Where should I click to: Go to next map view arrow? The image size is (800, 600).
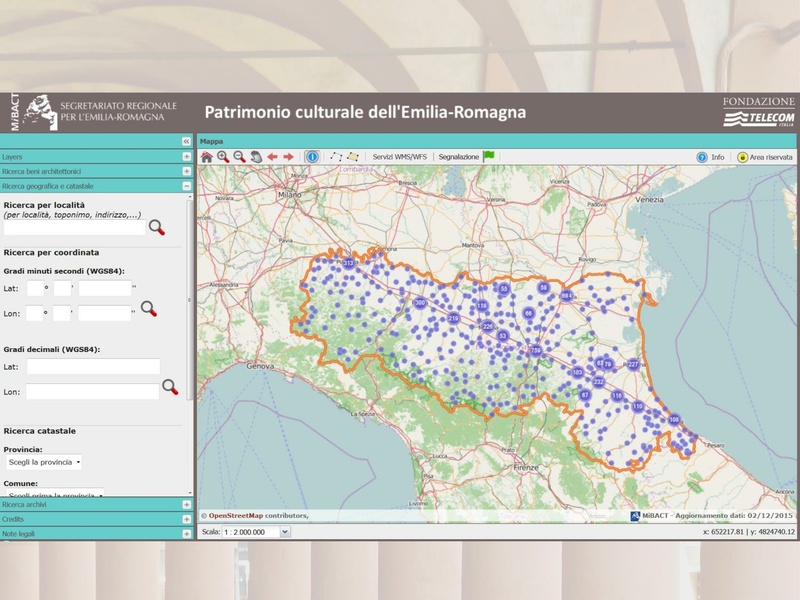(x=289, y=157)
